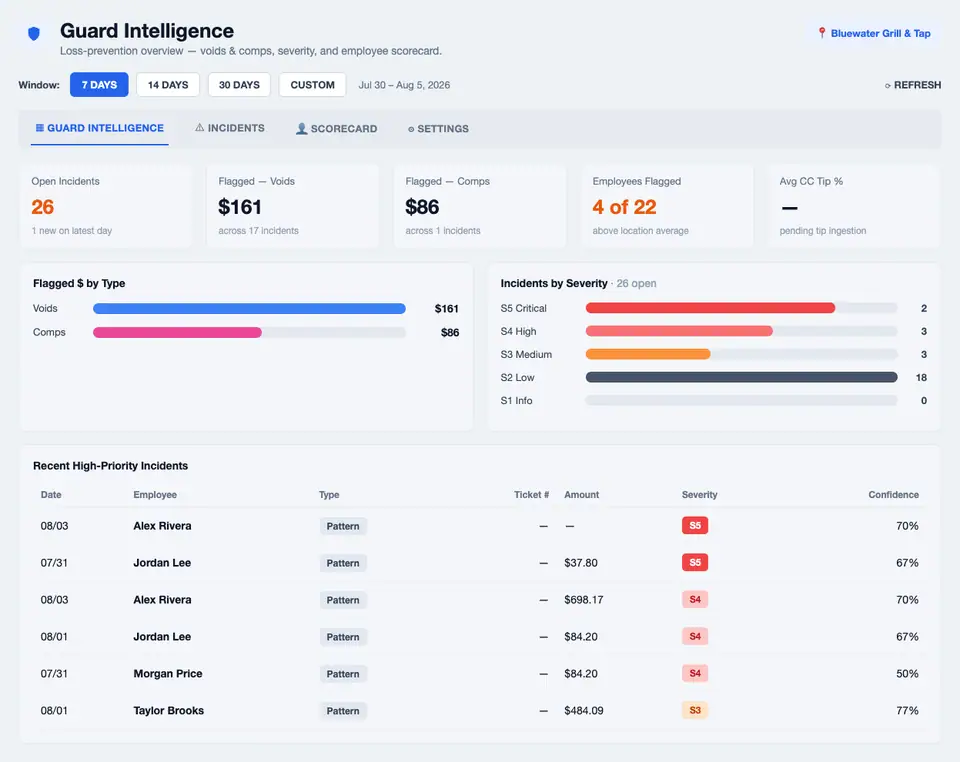The height and width of the screenshot is (762, 960).
Task: Click the Confidence column header
Action: click(x=893, y=495)
